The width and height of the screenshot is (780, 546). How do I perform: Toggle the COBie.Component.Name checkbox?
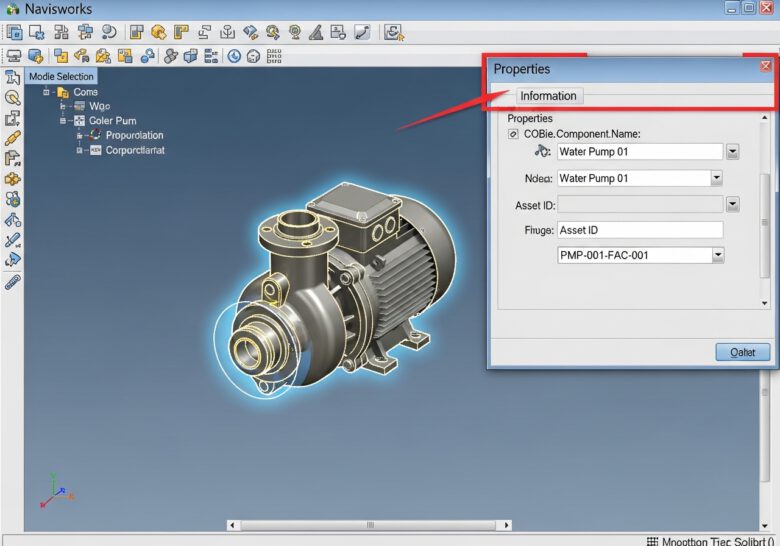pyautogui.click(x=513, y=134)
